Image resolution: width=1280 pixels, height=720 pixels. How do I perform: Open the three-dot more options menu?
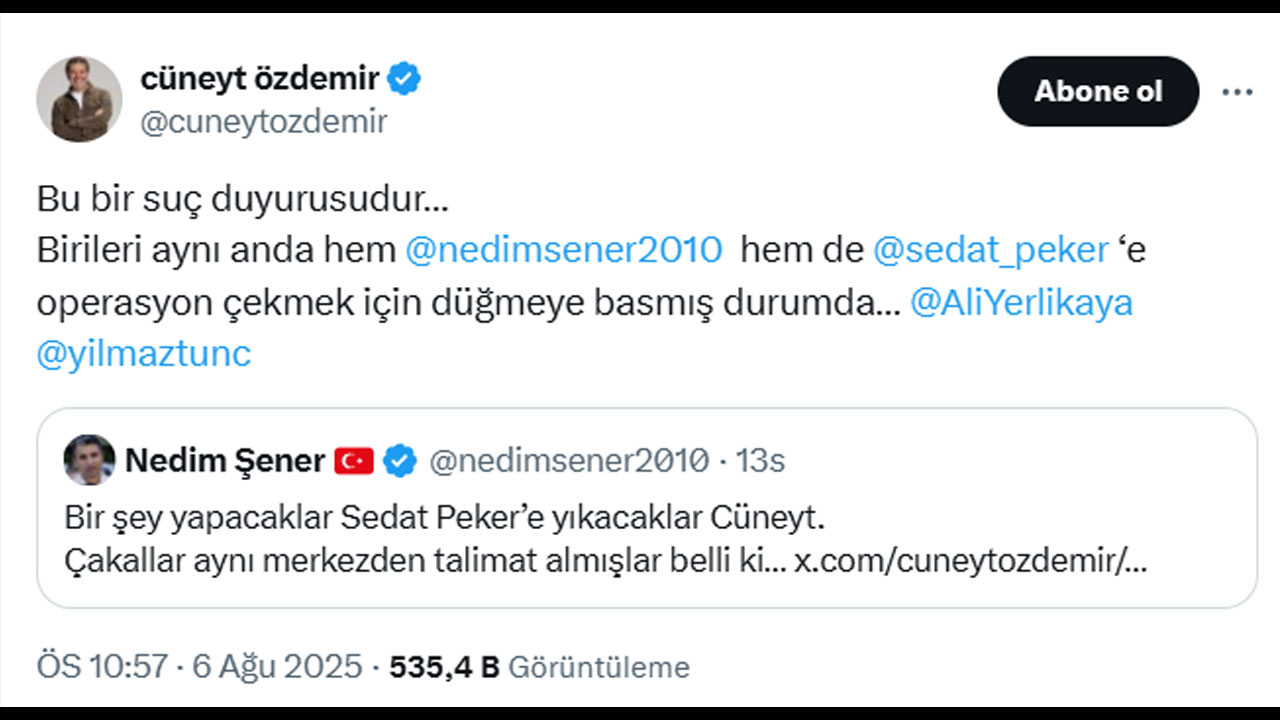tap(1236, 90)
